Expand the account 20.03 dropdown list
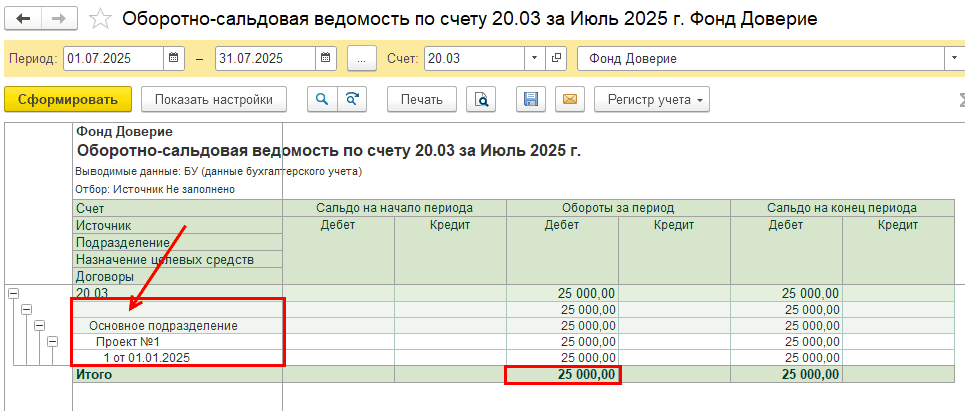 [534, 59]
